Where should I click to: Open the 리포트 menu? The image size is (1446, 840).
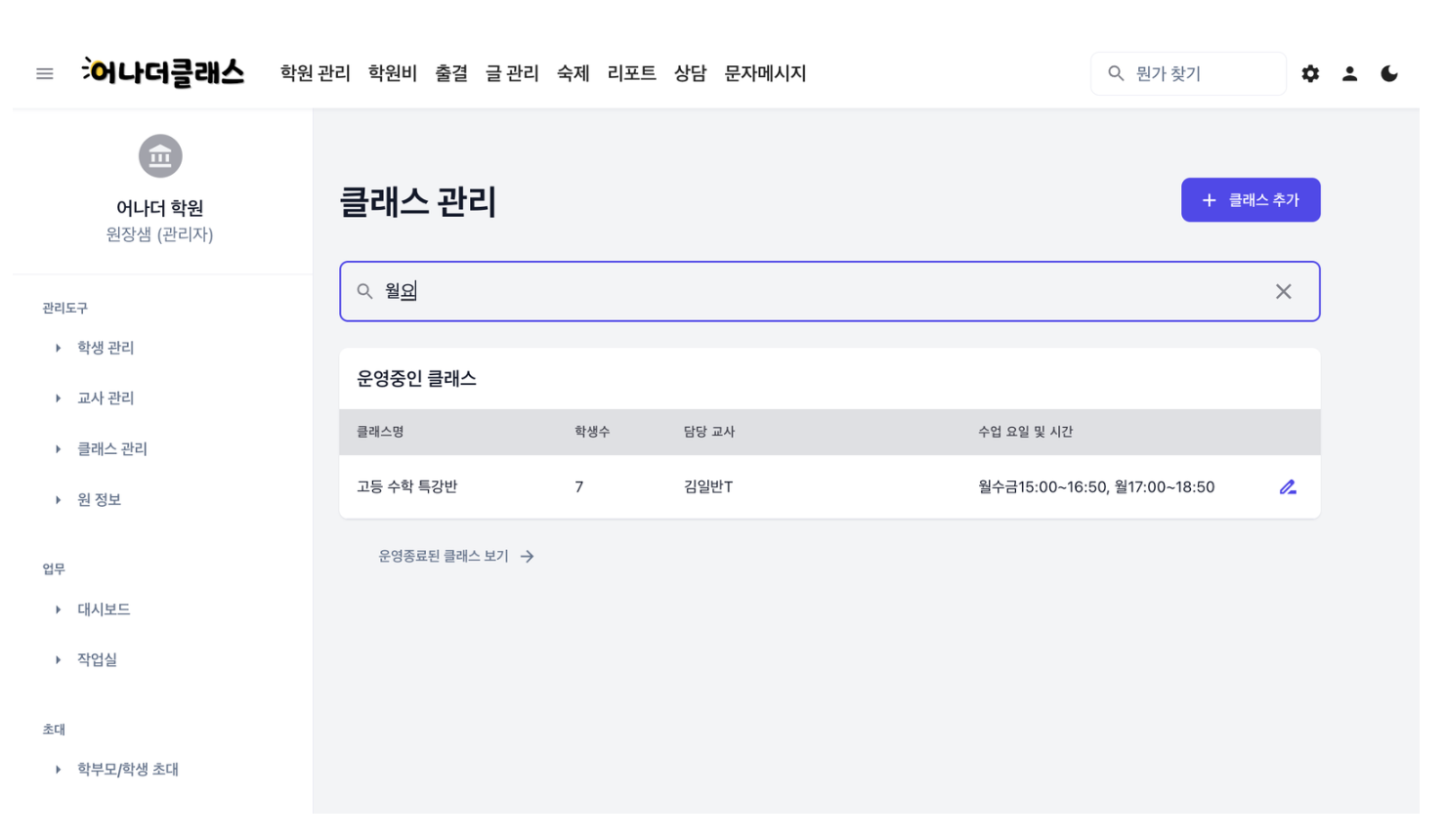(x=631, y=73)
